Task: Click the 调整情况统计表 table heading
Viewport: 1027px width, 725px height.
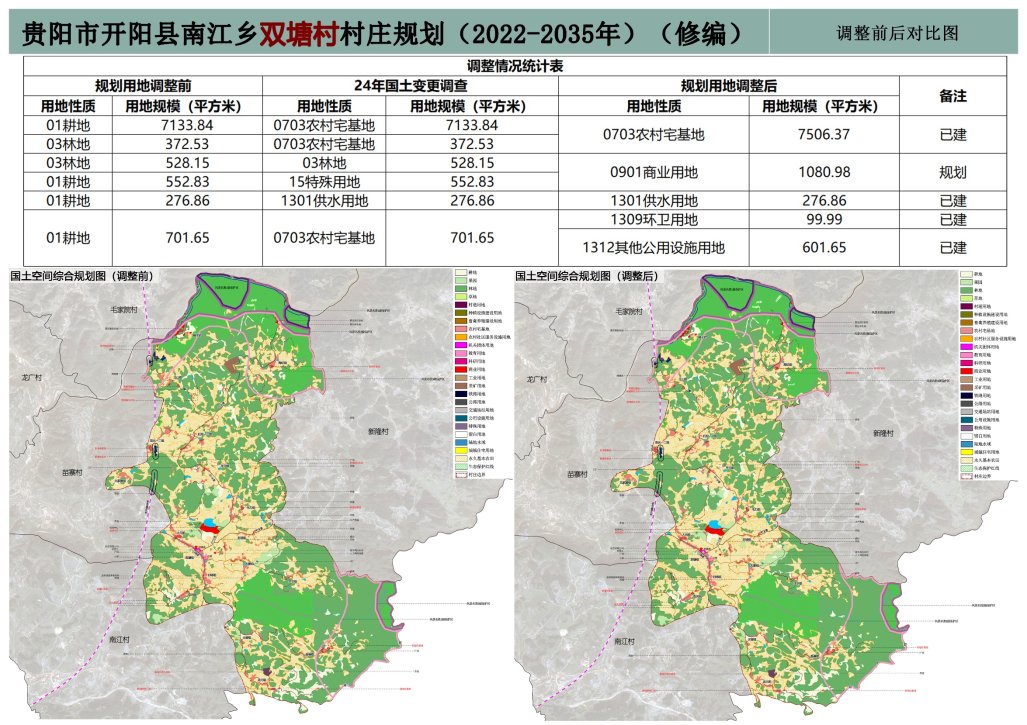Action: click(x=515, y=66)
